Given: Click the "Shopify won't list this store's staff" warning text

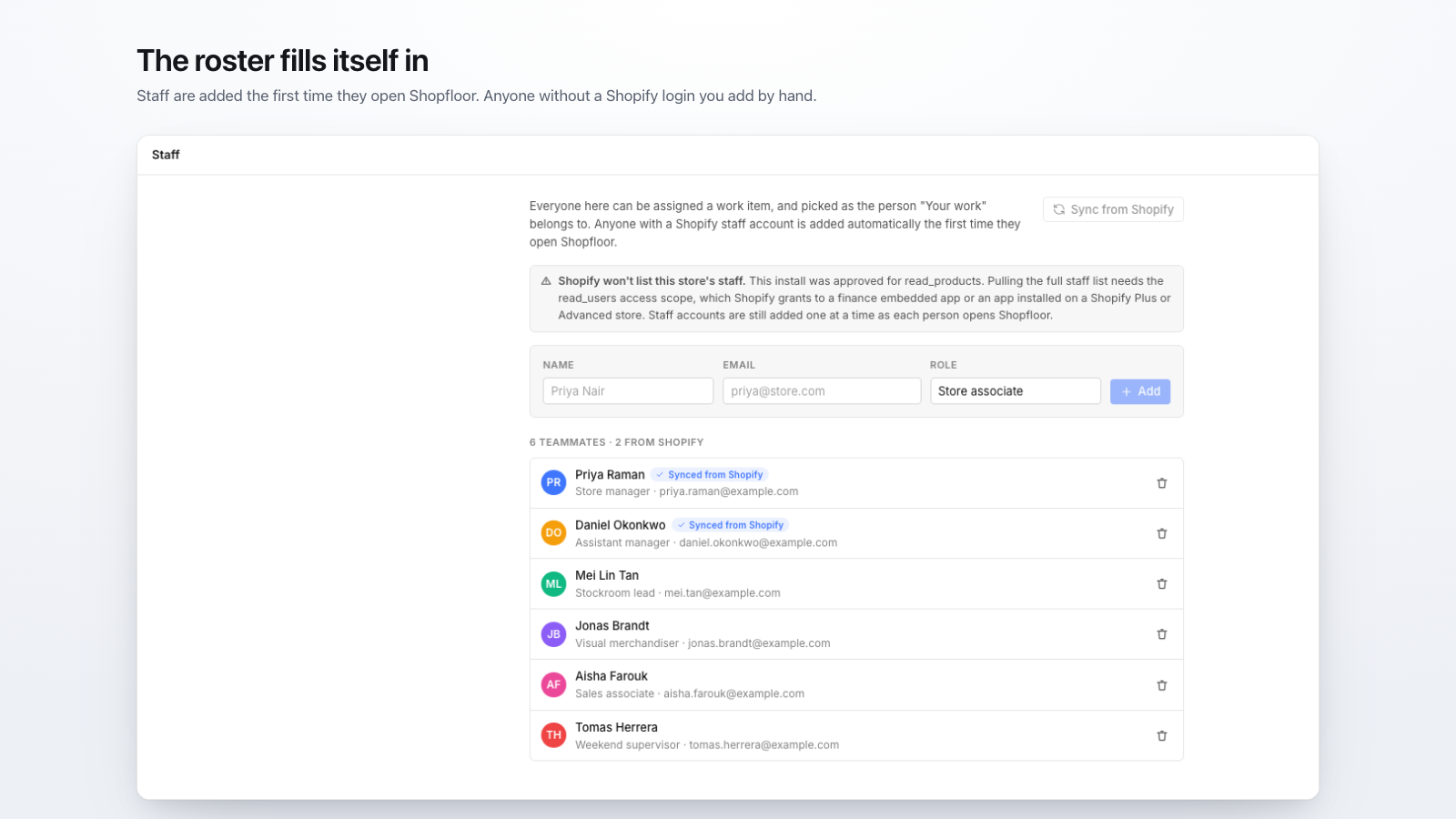Looking at the screenshot, I should click(652, 281).
